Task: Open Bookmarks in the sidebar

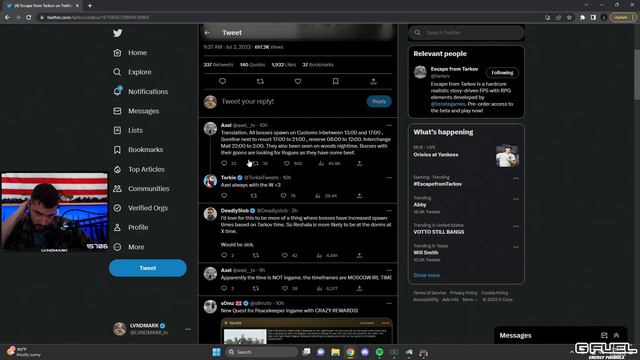Action: (138, 150)
